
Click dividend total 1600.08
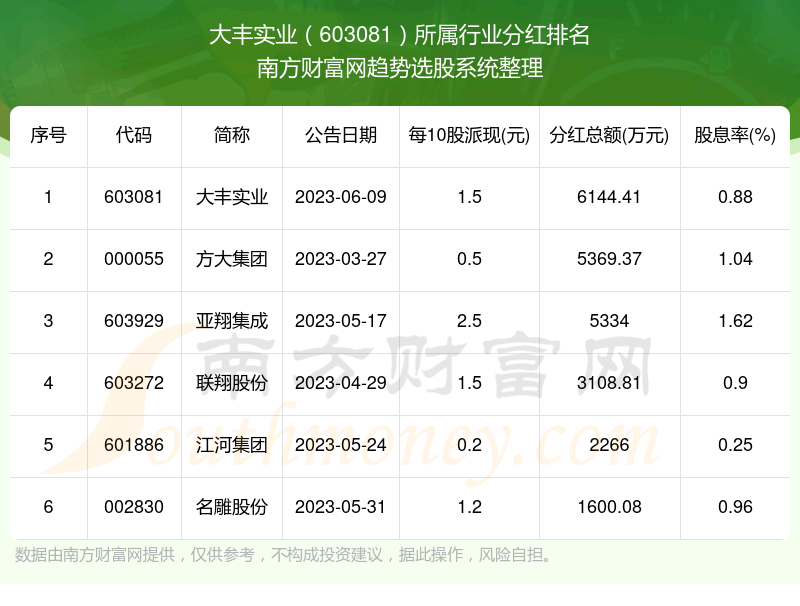[x=609, y=507]
